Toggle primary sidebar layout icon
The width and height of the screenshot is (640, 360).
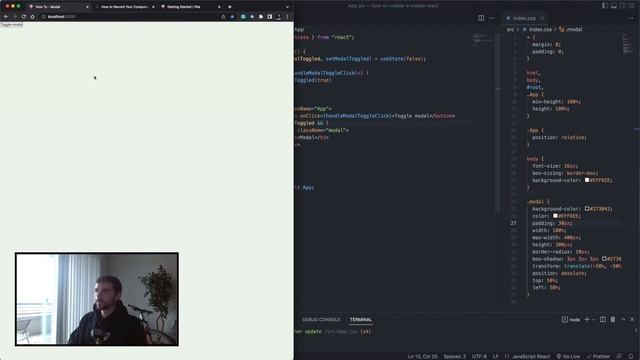(605, 6)
